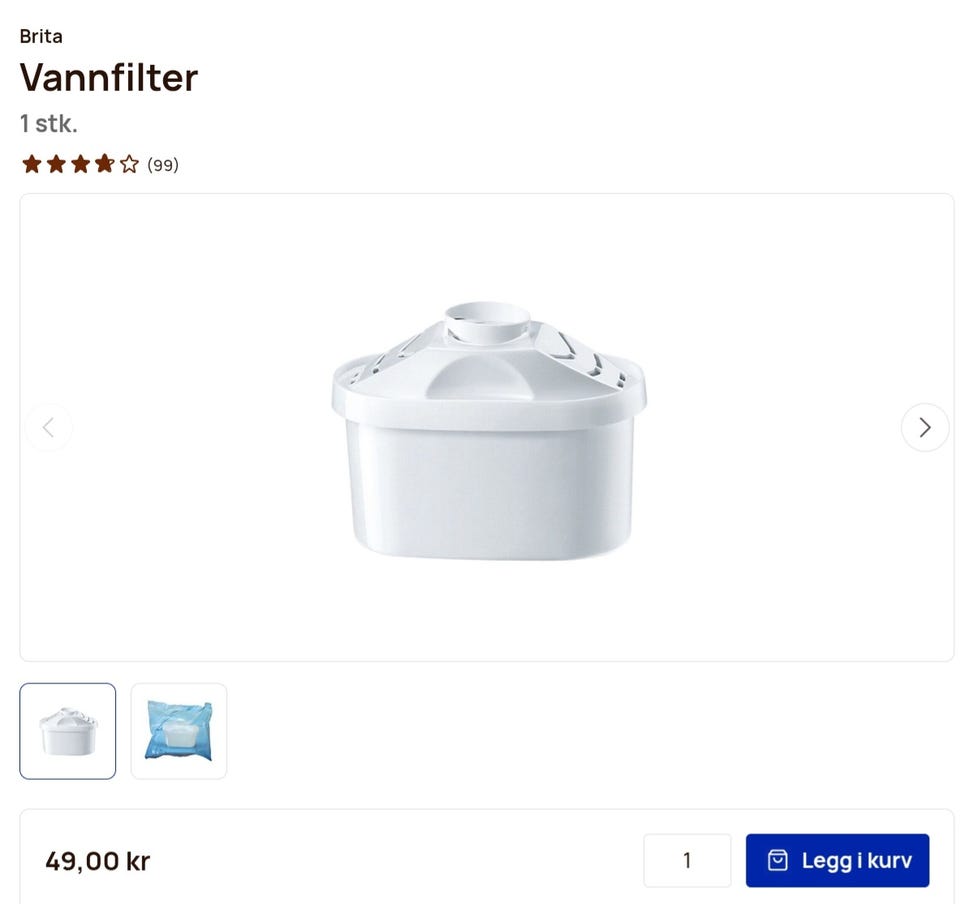
Task: Select the blue packaged filter thumbnail
Action: tap(179, 731)
